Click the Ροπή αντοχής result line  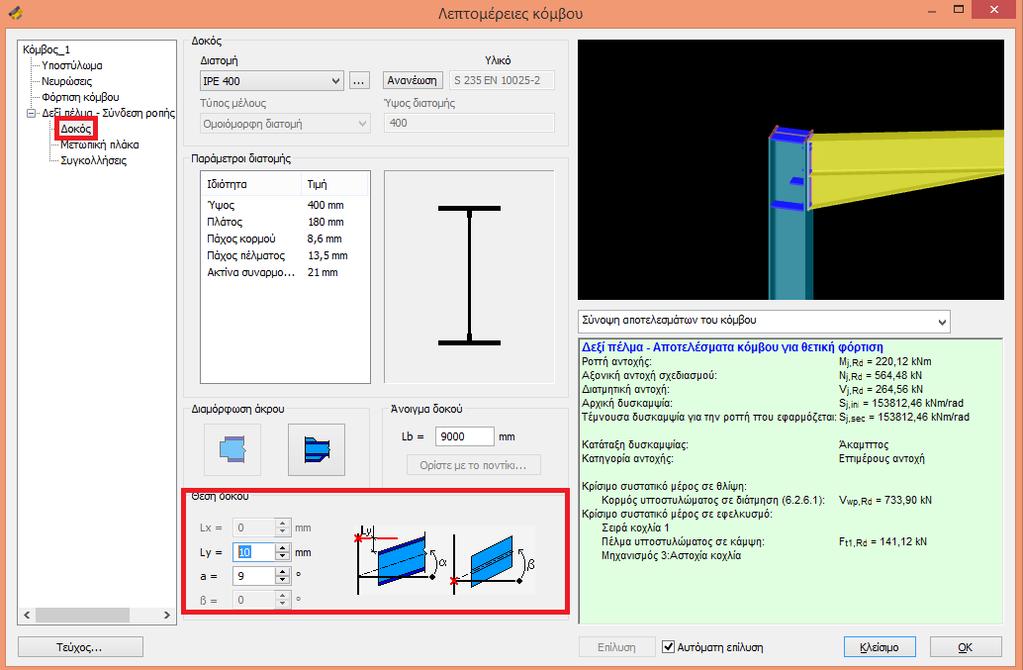click(757, 361)
